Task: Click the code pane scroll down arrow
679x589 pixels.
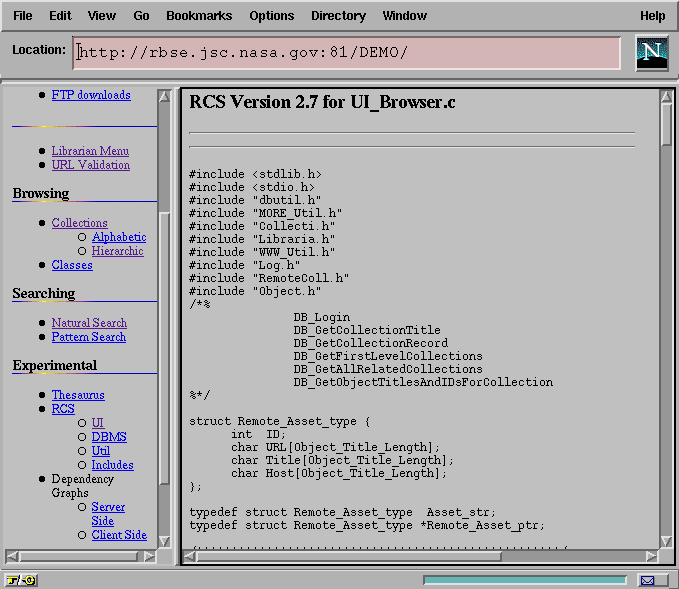Action: [x=667, y=539]
